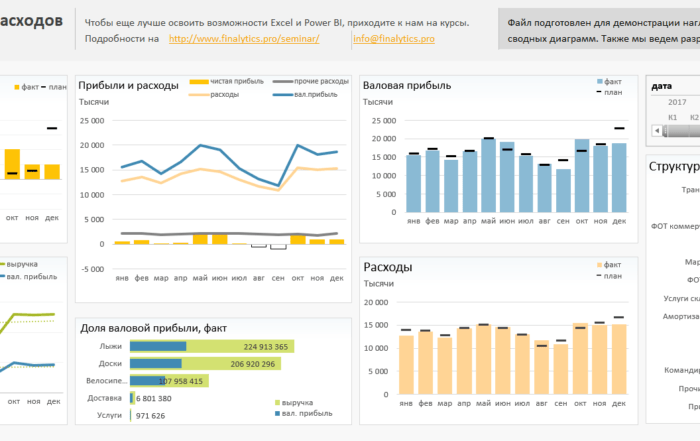Click the дата slicer header
700x441 pixels.
click(662, 86)
